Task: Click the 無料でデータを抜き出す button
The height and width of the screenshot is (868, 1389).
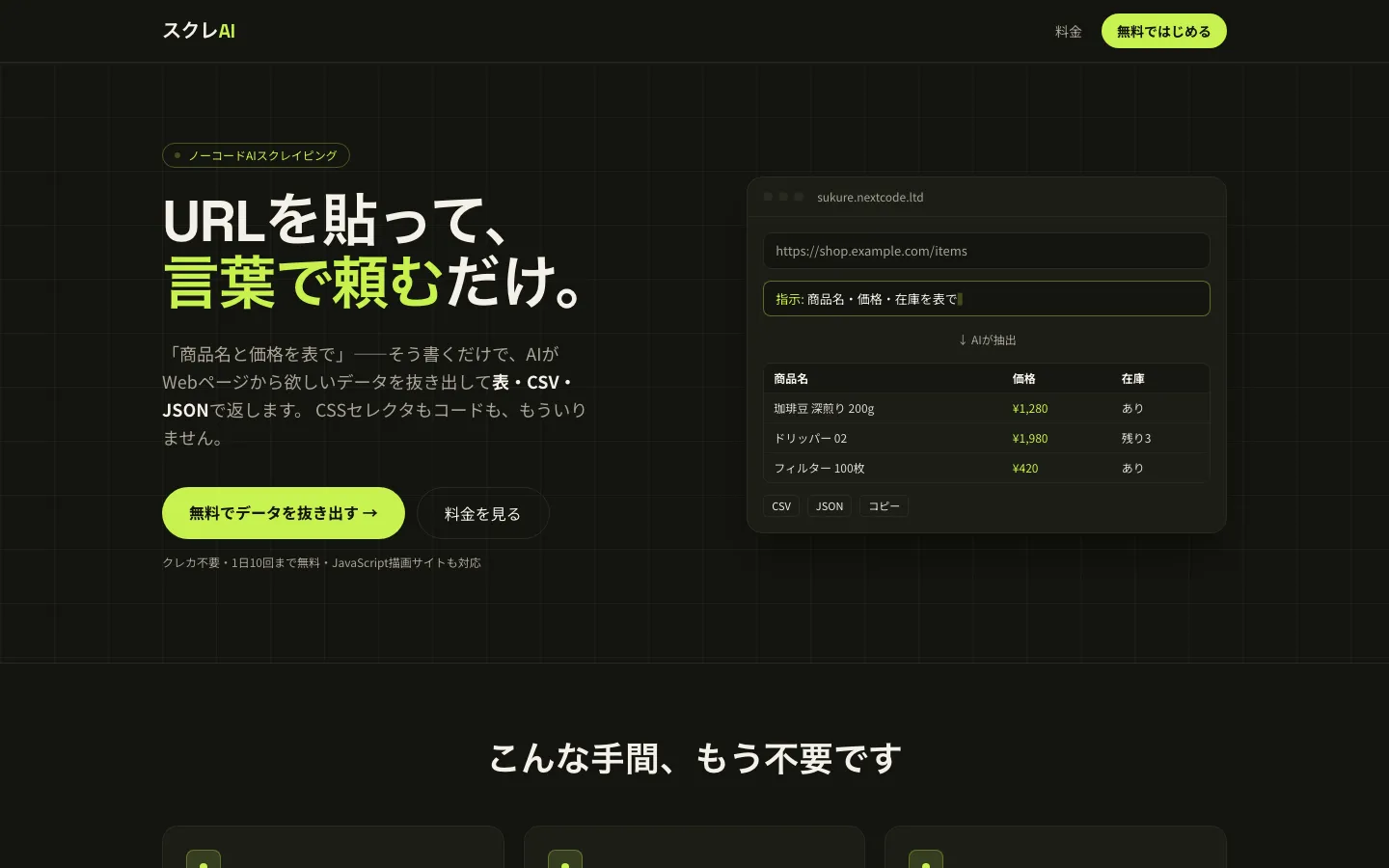Action: [284, 513]
